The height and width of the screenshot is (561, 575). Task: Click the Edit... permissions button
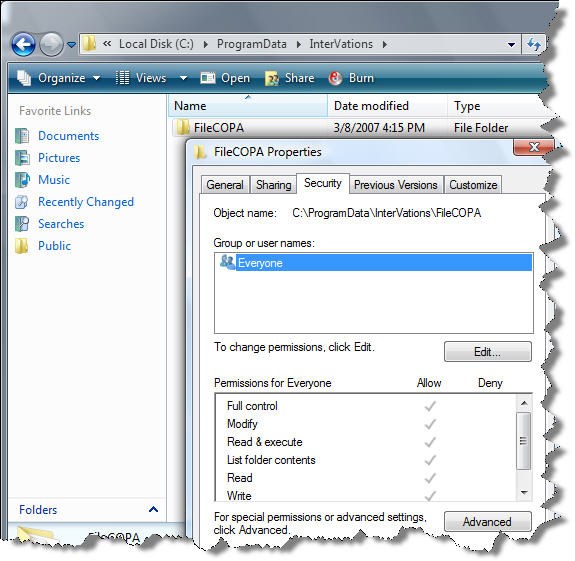487,352
